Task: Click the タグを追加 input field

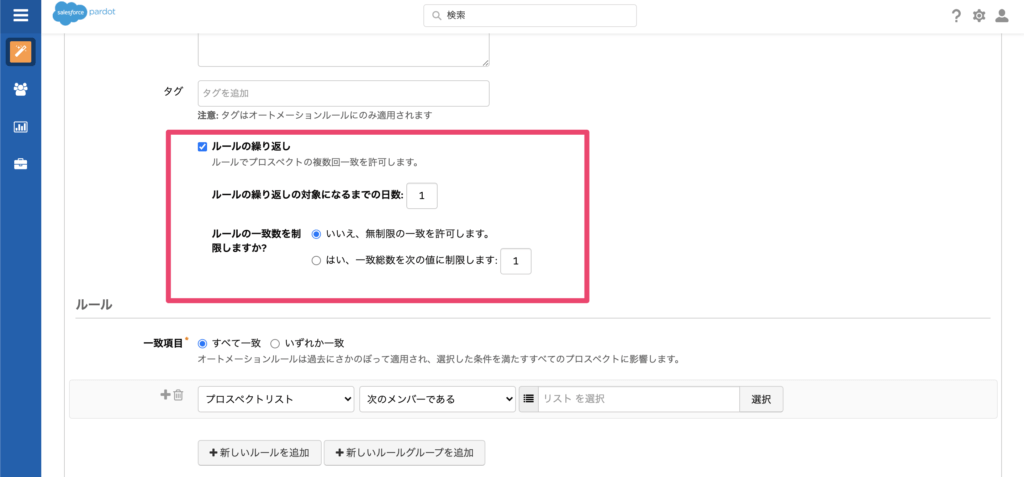Action: [x=343, y=93]
